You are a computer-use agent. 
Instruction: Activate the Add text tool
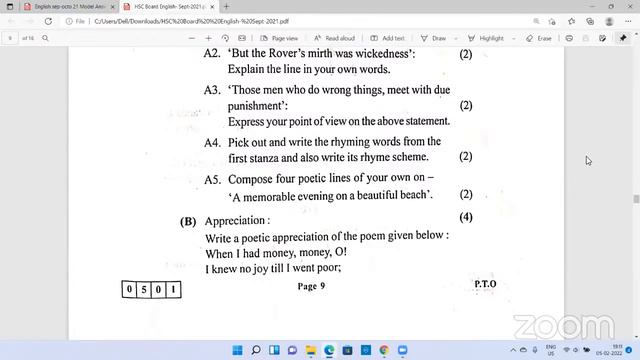(387, 38)
